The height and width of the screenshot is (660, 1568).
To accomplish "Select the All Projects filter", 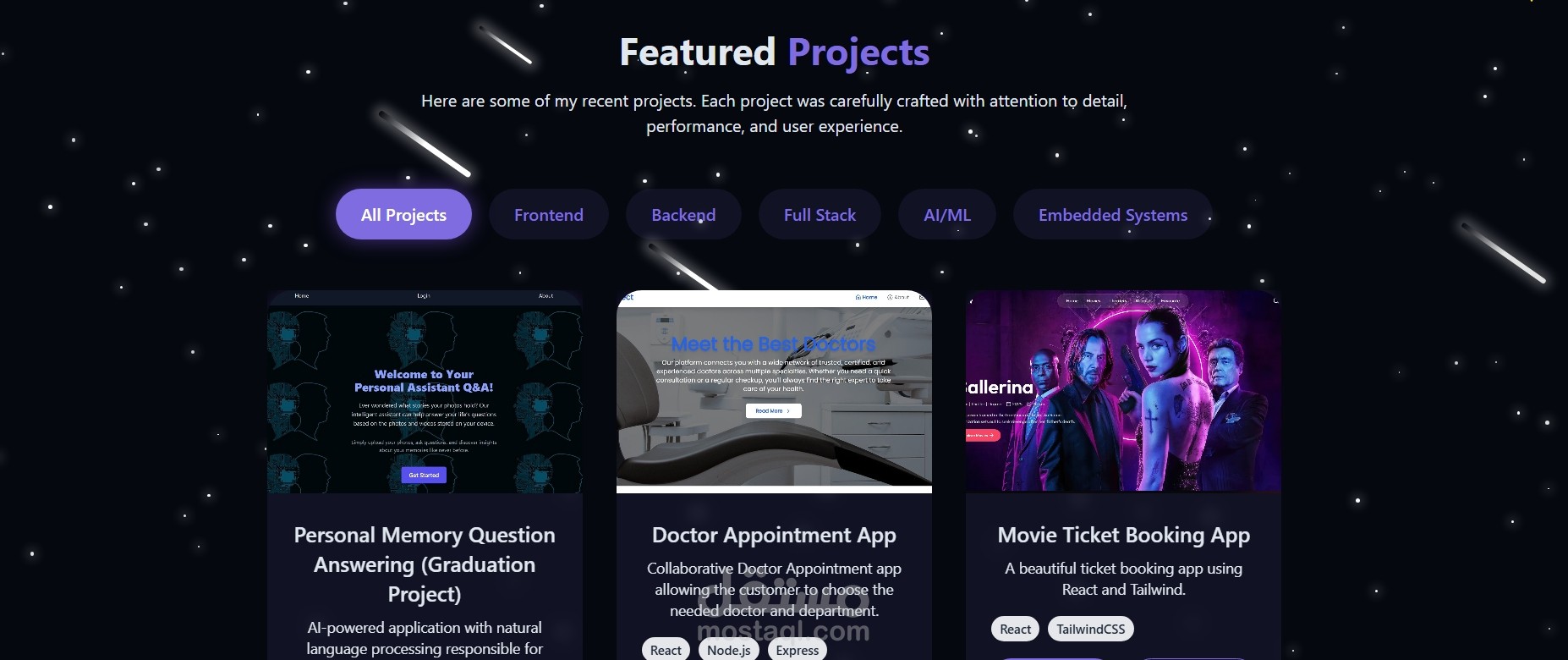I will pyautogui.click(x=403, y=214).
